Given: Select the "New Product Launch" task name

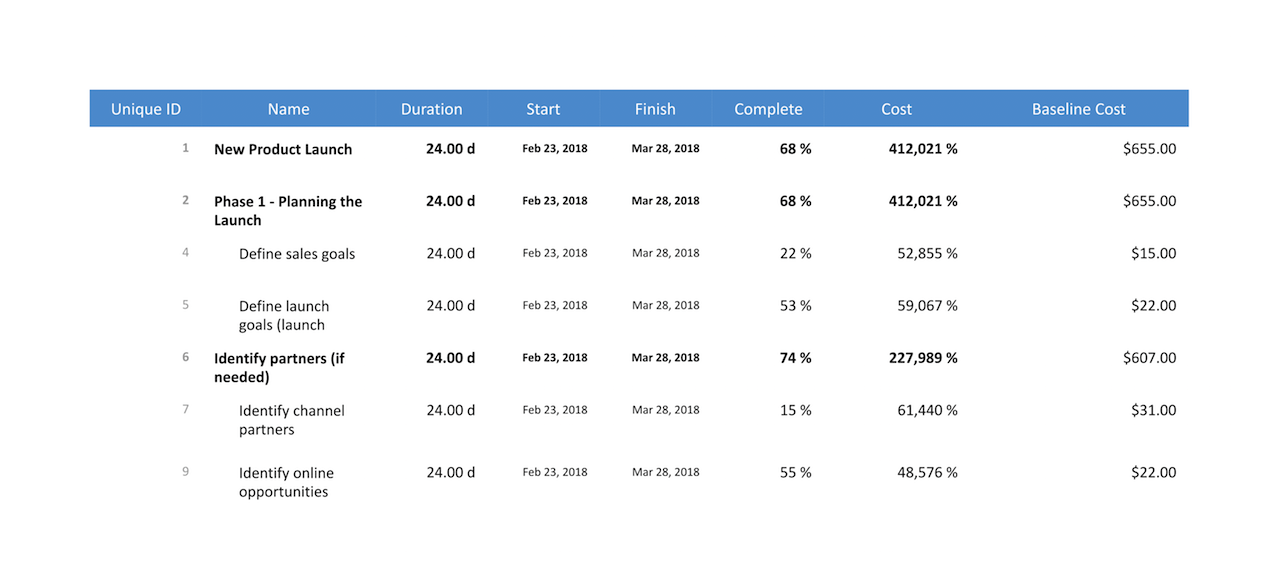Looking at the screenshot, I should [x=283, y=149].
